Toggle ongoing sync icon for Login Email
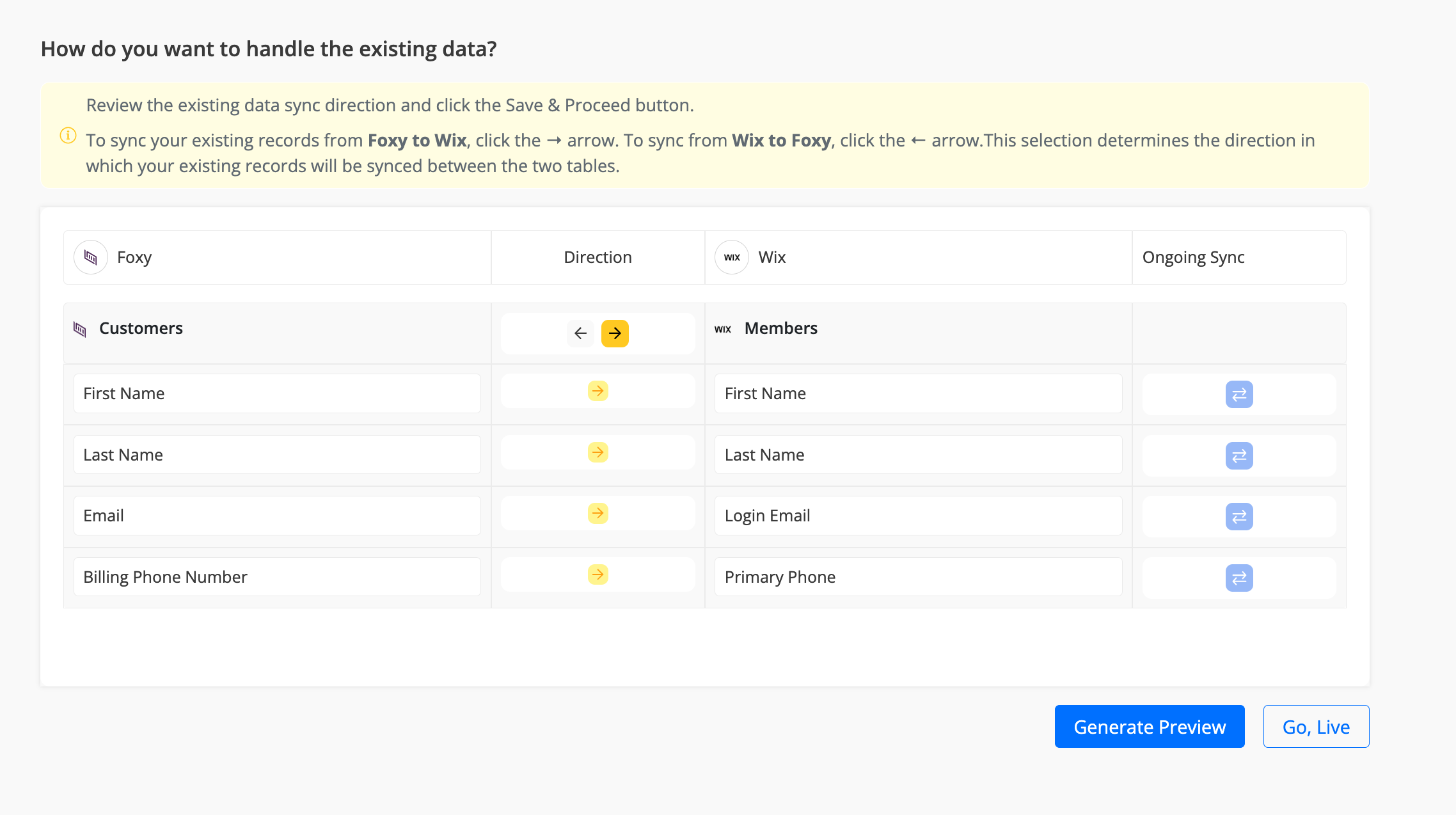 [1239, 516]
